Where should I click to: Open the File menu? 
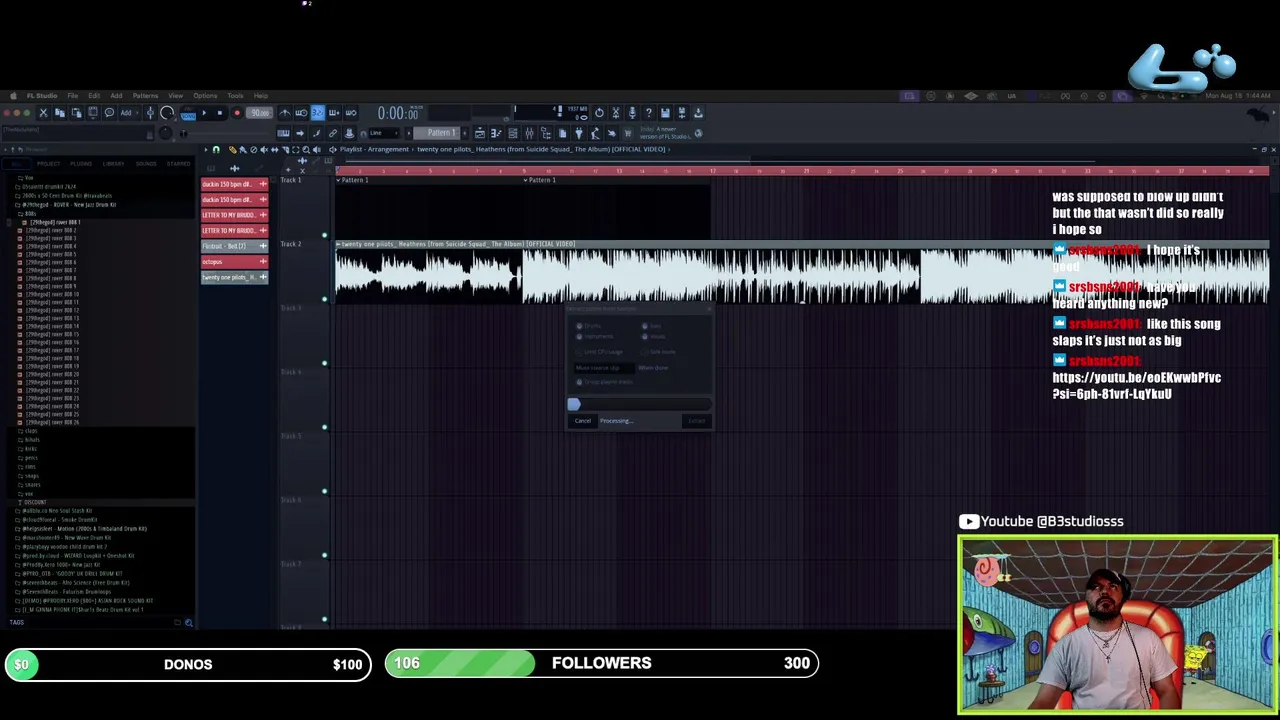click(x=73, y=96)
